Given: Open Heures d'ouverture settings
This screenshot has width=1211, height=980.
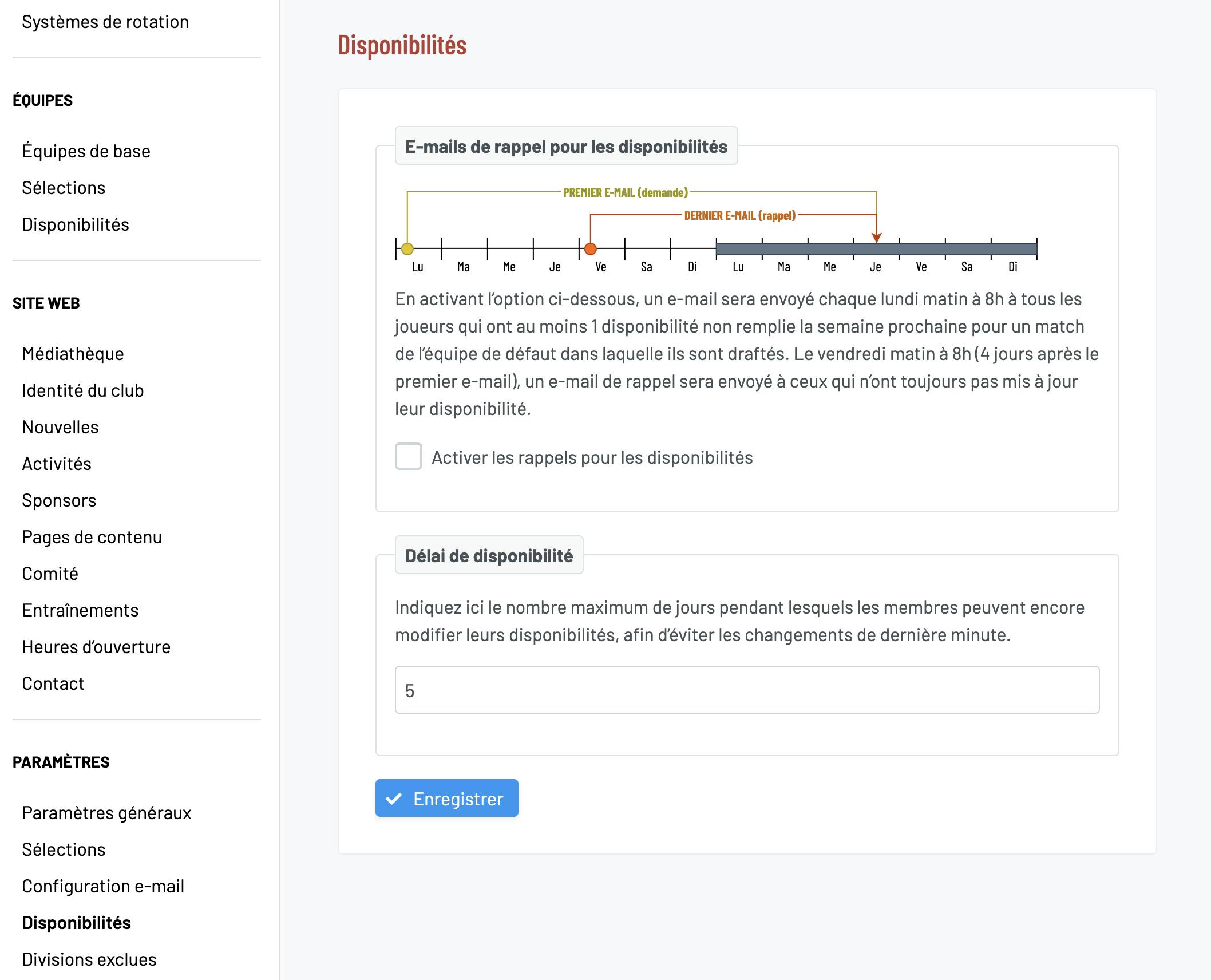Looking at the screenshot, I should (96, 647).
